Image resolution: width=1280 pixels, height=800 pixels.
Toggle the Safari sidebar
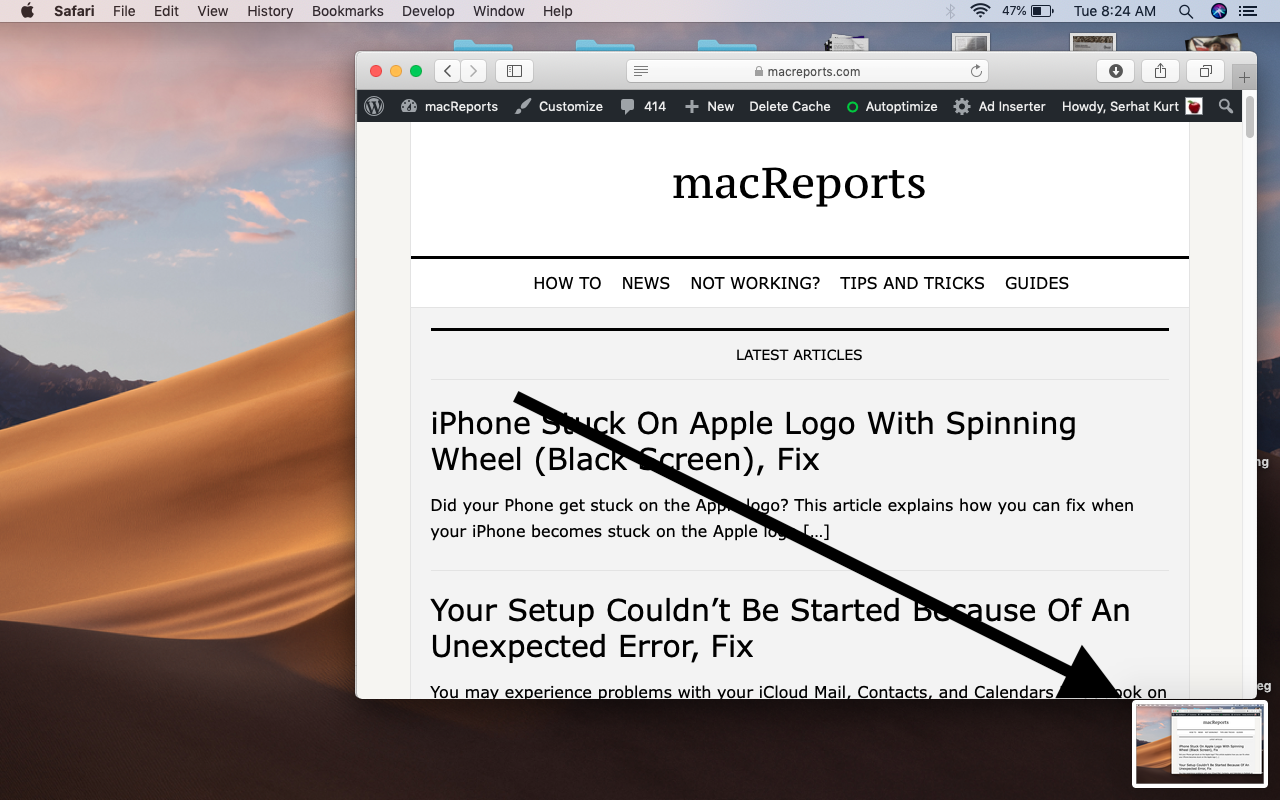(x=514, y=71)
